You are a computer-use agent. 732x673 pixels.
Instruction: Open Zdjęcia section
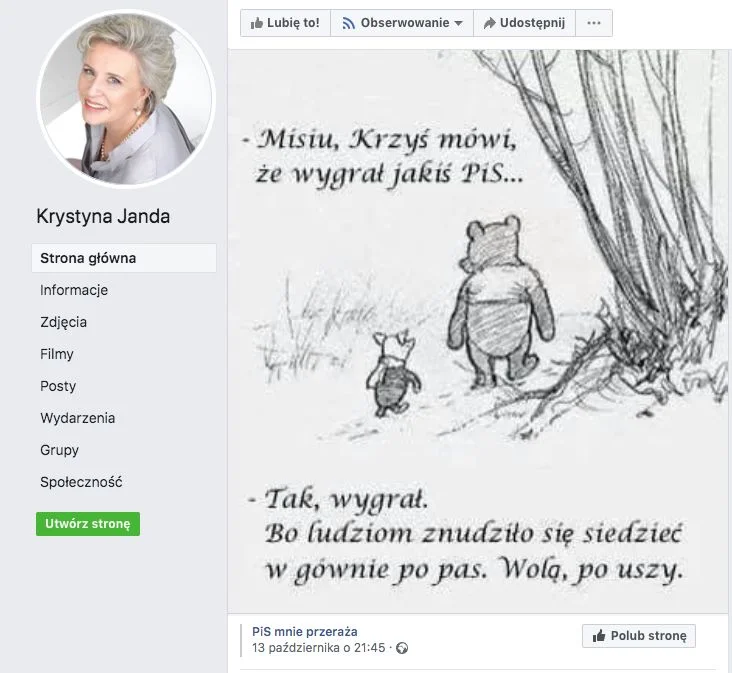63,322
